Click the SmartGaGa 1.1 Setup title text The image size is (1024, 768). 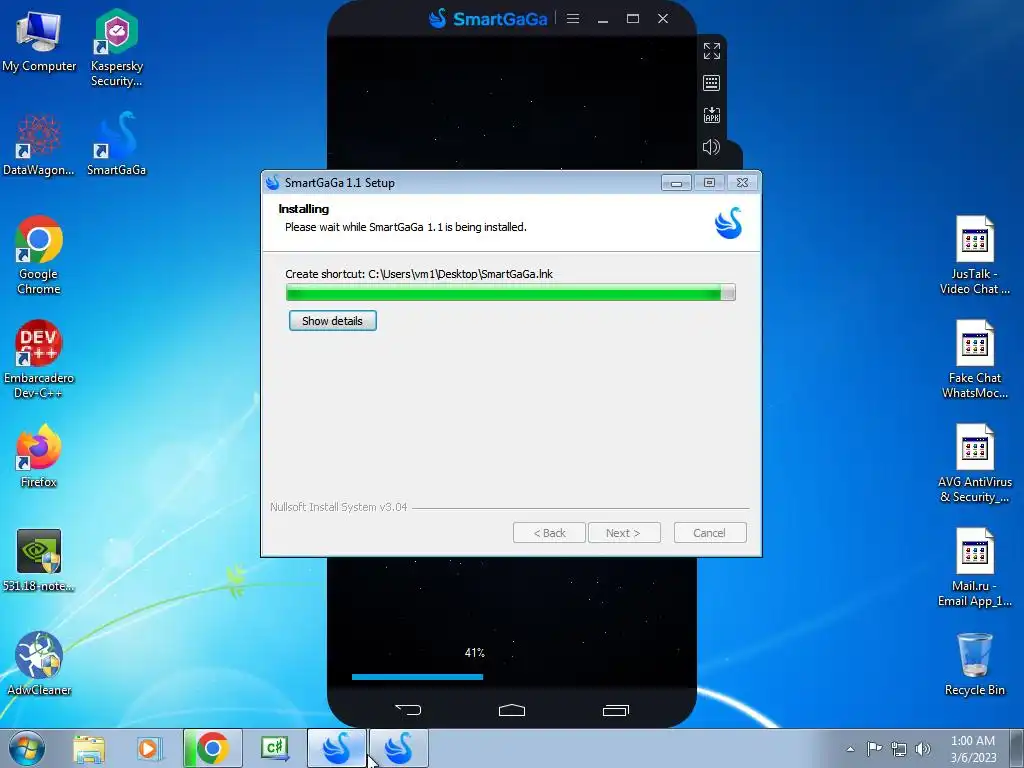coord(340,183)
